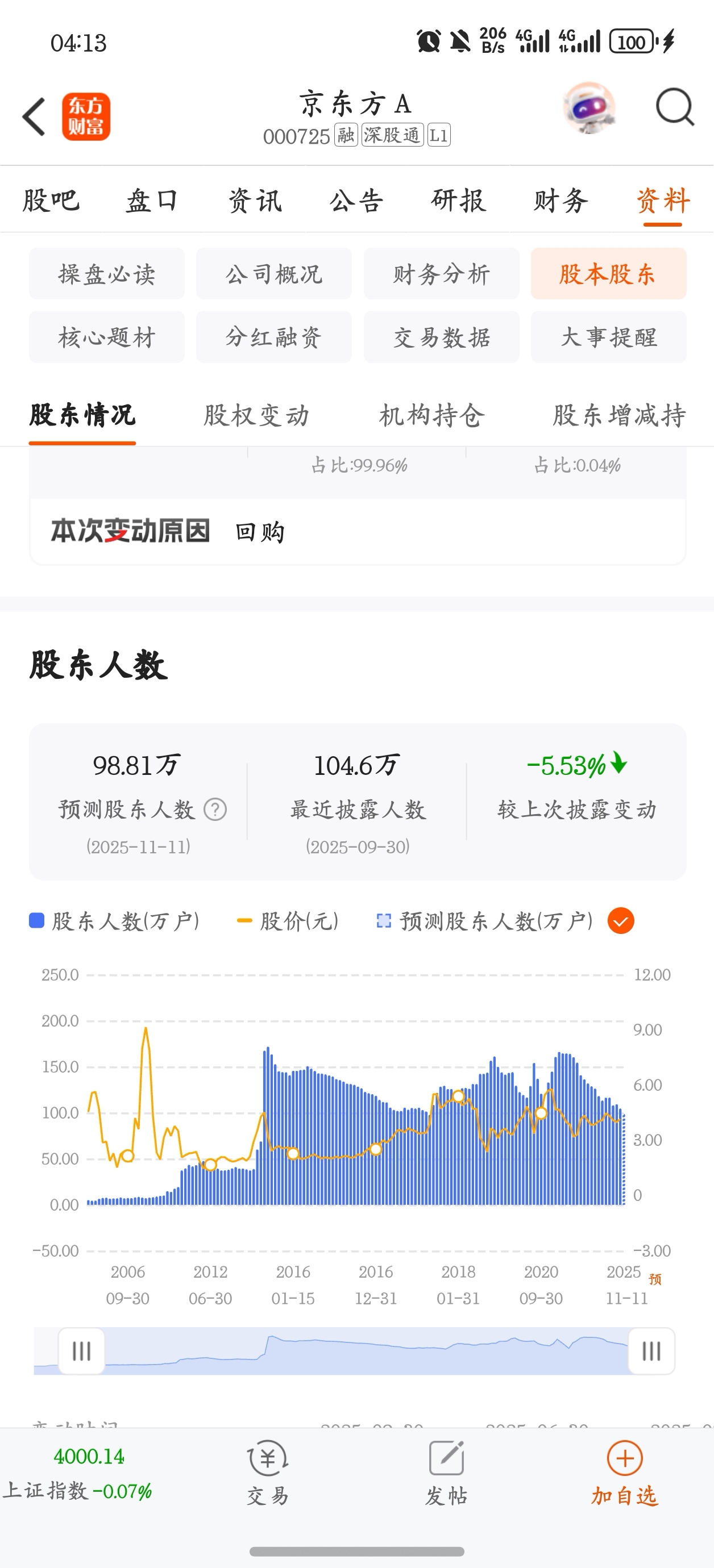Tap the back arrow icon
This screenshot has width=714, height=1568.
[34, 116]
